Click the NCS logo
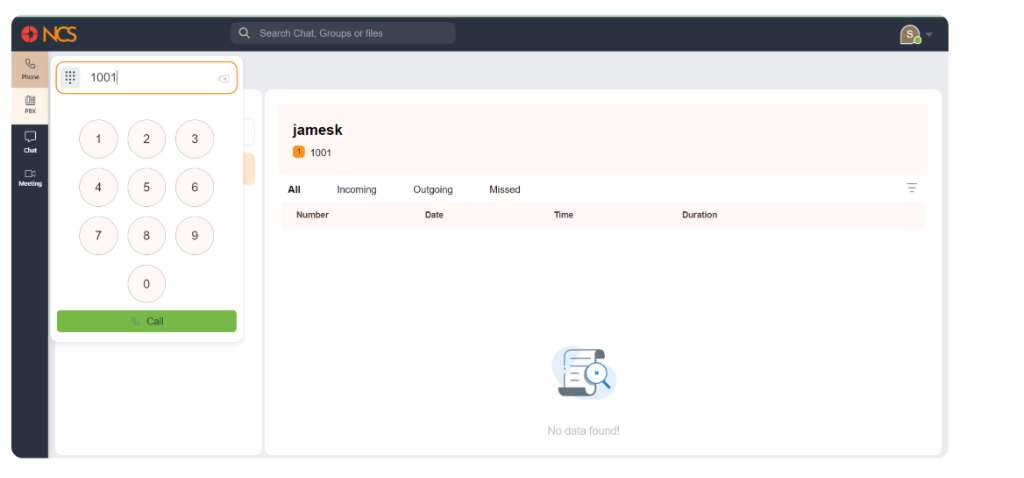The width and height of the screenshot is (1024, 478). (49, 34)
